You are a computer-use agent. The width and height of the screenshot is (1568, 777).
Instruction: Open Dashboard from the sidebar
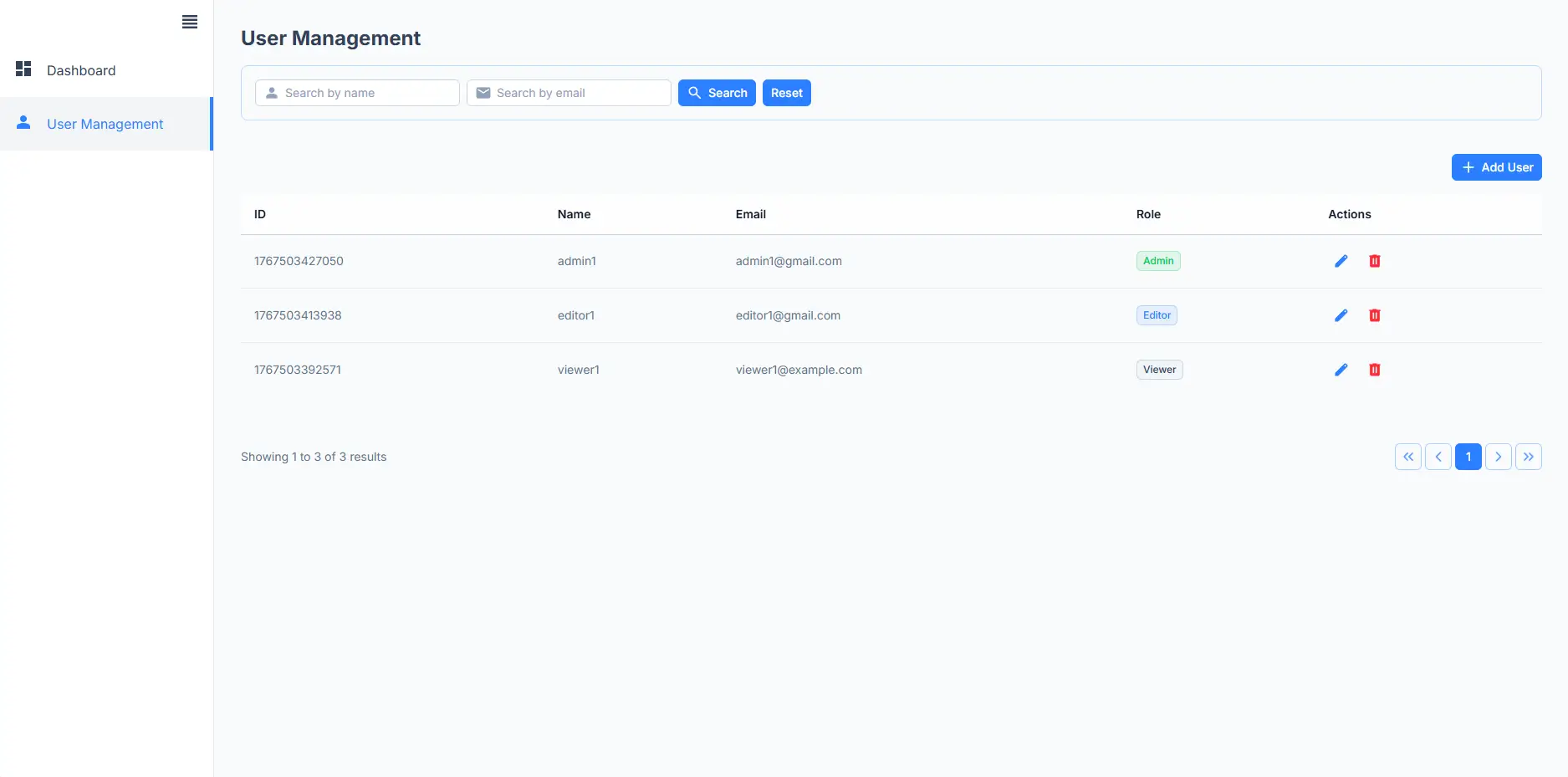pyautogui.click(x=81, y=70)
